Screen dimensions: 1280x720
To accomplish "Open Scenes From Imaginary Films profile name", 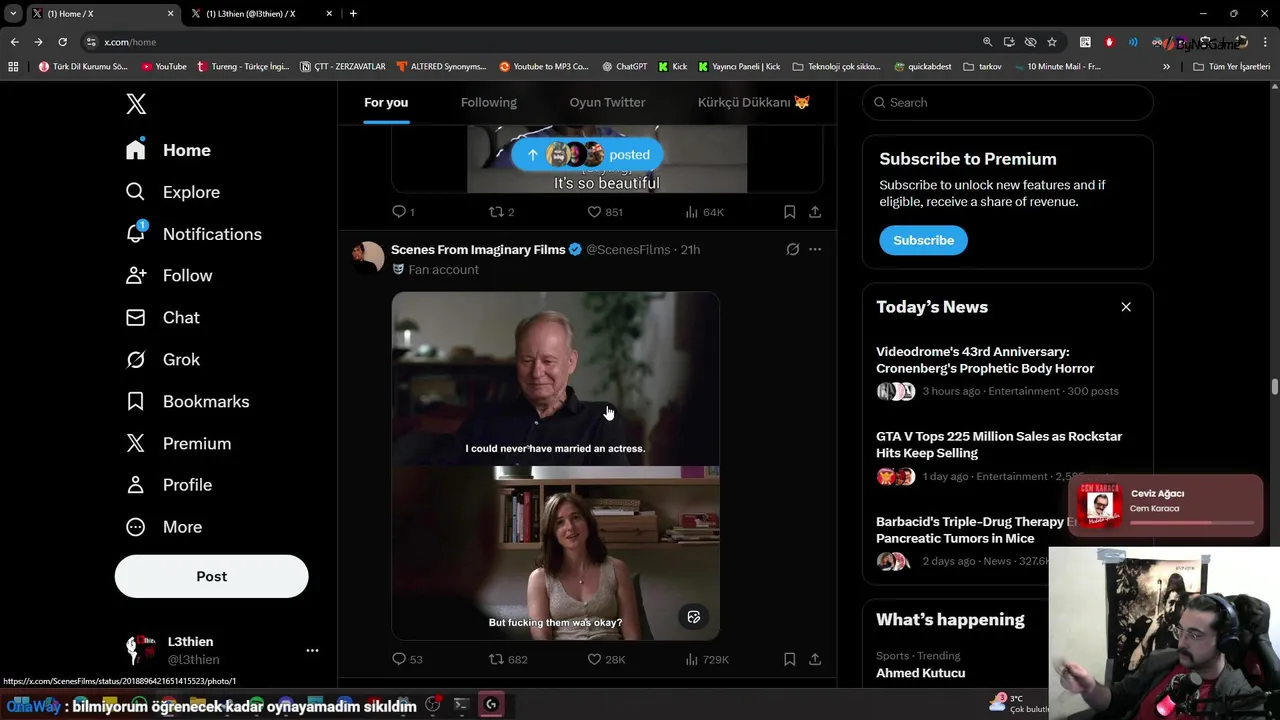I will [478, 250].
